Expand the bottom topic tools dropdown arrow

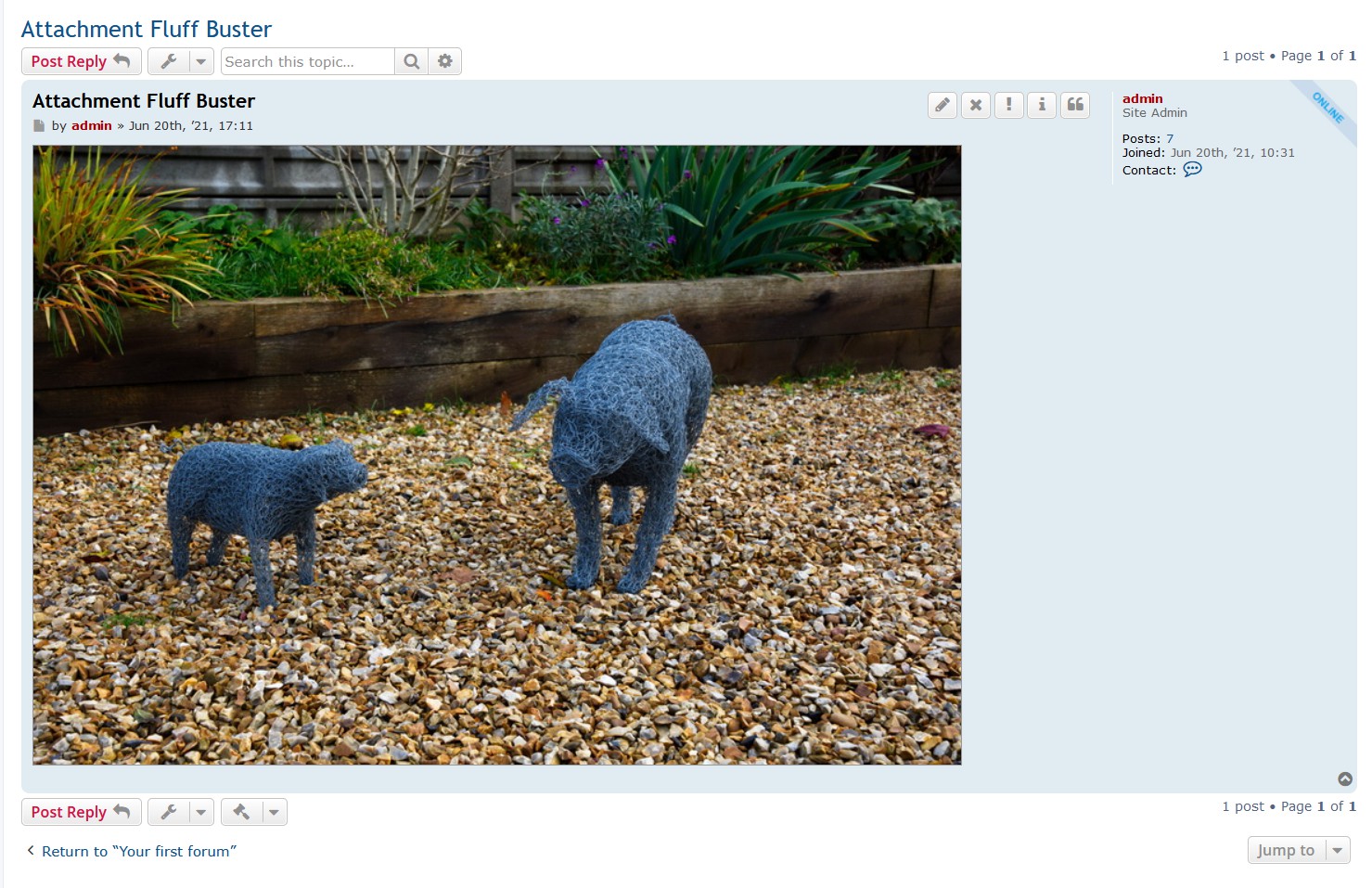(201, 812)
